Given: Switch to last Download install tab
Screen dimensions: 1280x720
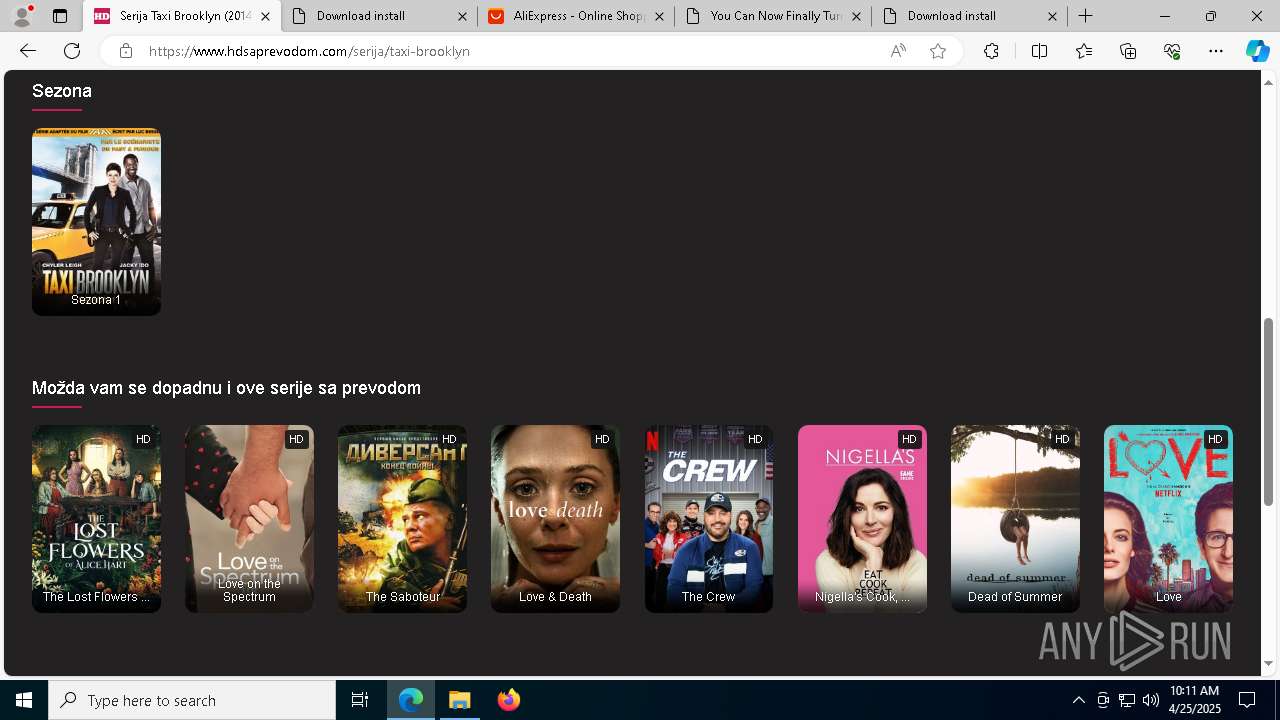Looking at the screenshot, I should (x=969, y=16).
